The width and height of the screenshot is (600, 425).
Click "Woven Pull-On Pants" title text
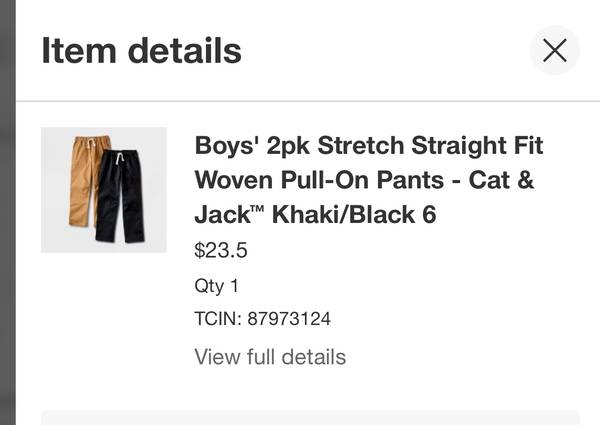(x=319, y=180)
